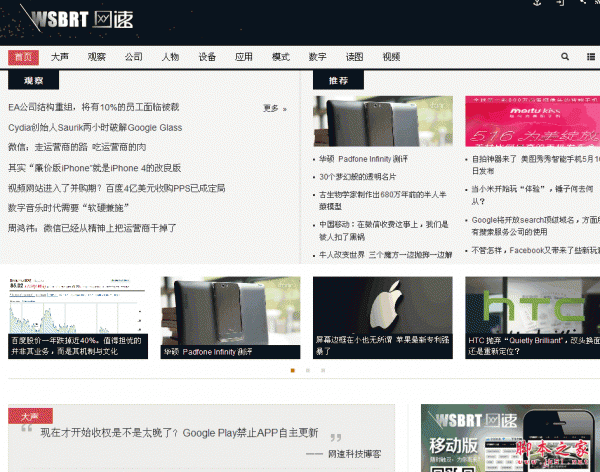Click the WSBRT 网速 site logo
Image resolution: width=600 pixels, height=472 pixels.
(x=77, y=18)
